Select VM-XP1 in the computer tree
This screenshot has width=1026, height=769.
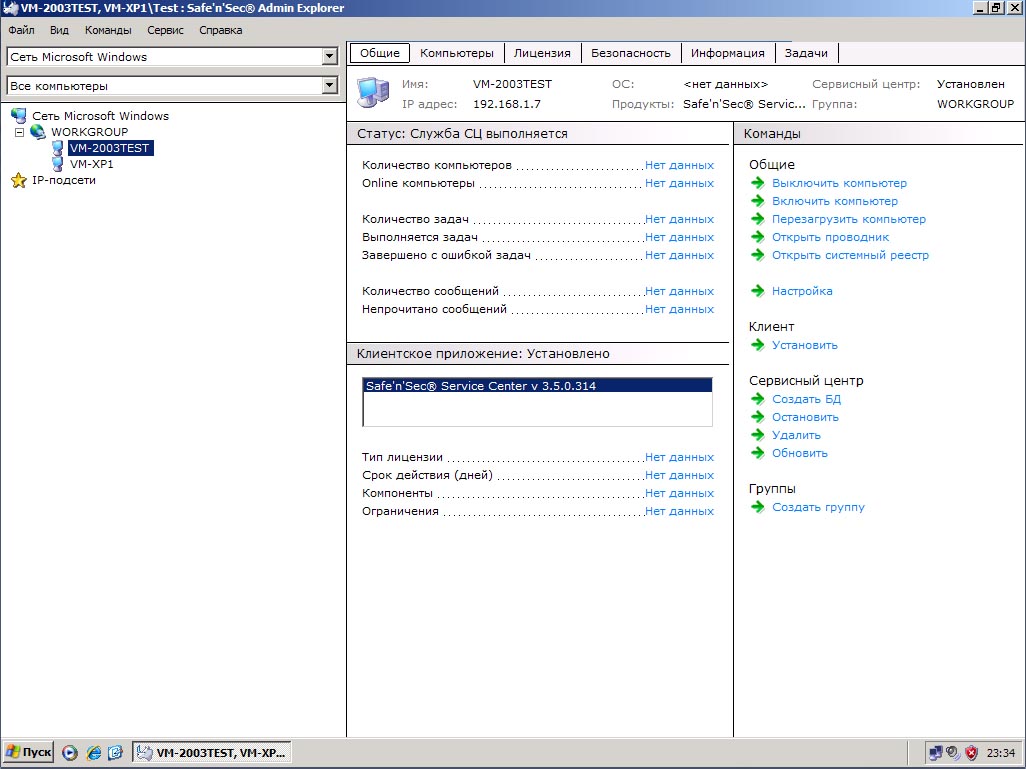point(92,164)
